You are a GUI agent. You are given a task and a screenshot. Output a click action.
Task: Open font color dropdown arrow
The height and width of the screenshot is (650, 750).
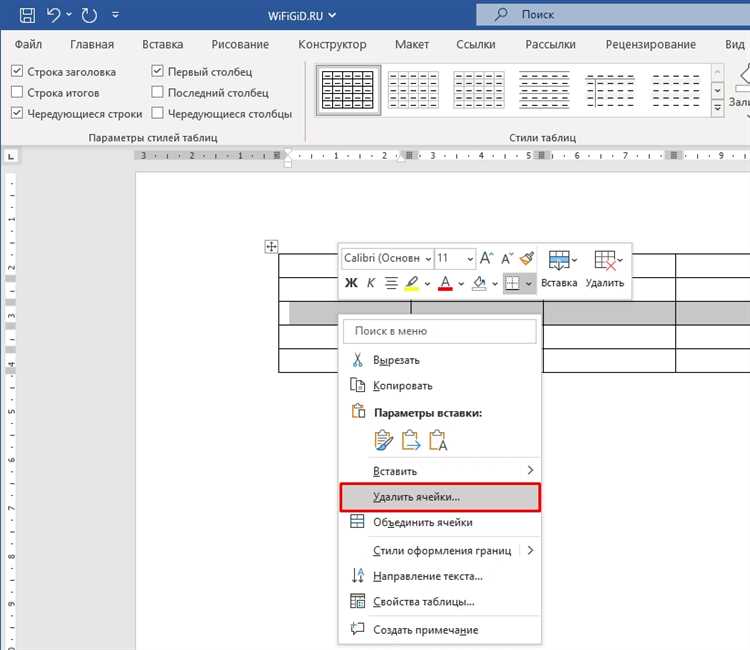coord(461,284)
